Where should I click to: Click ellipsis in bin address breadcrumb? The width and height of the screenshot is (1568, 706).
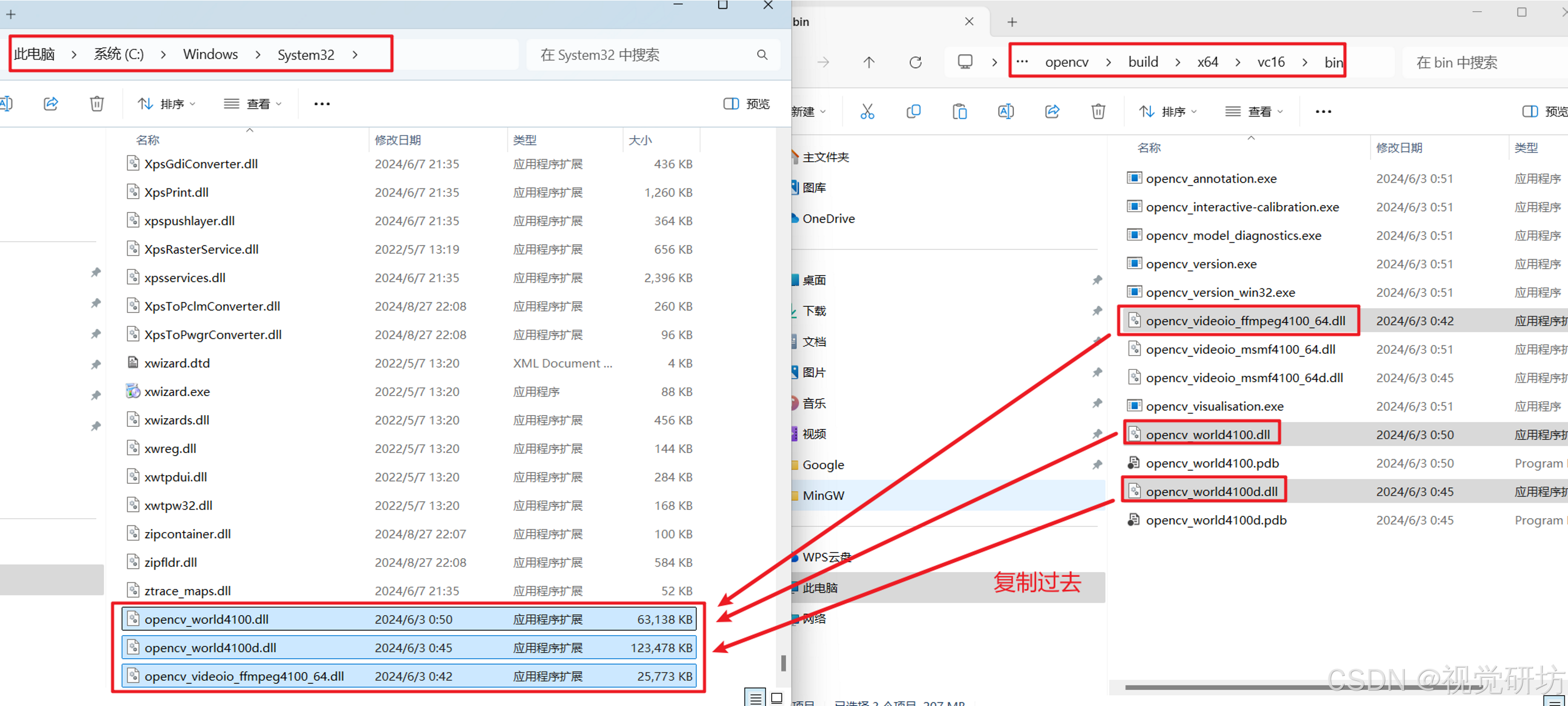coord(1023,62)
